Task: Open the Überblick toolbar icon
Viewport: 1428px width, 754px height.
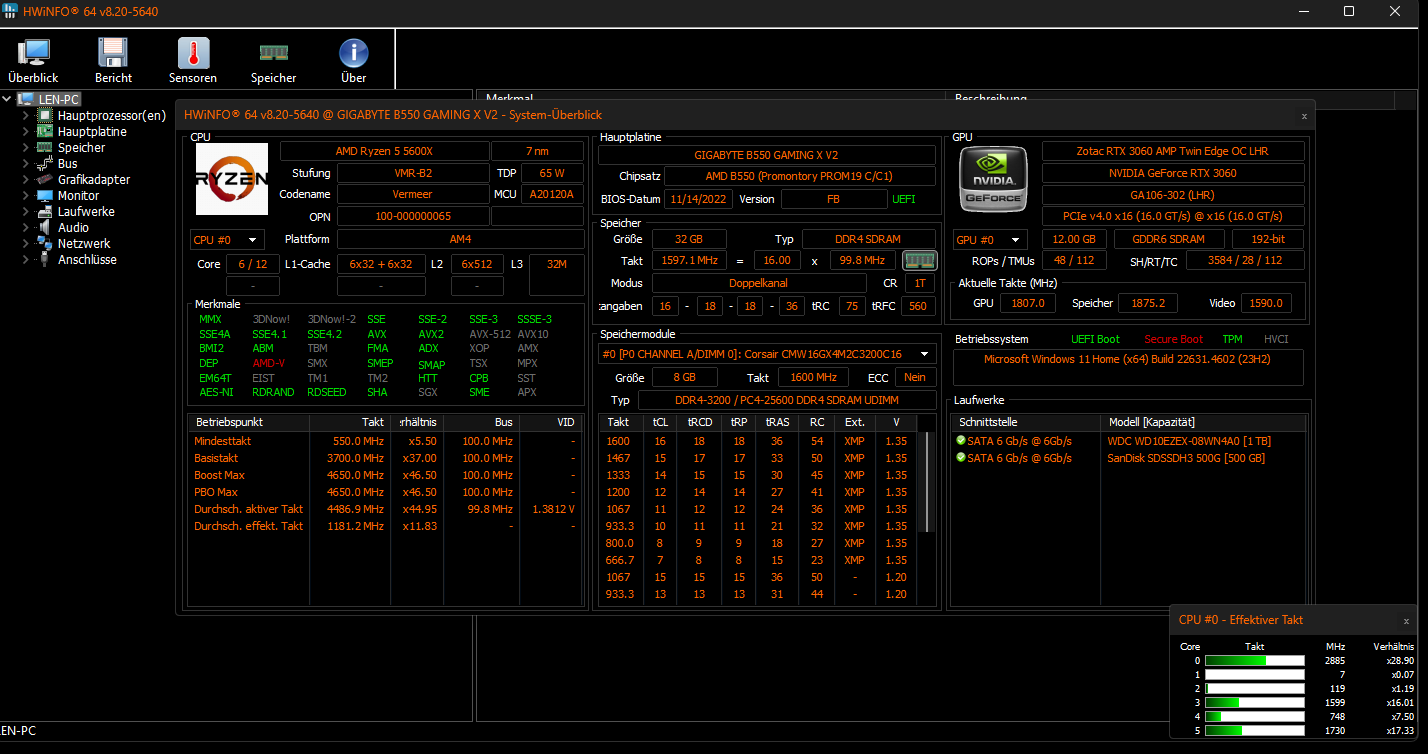Action: click(34, 53)
